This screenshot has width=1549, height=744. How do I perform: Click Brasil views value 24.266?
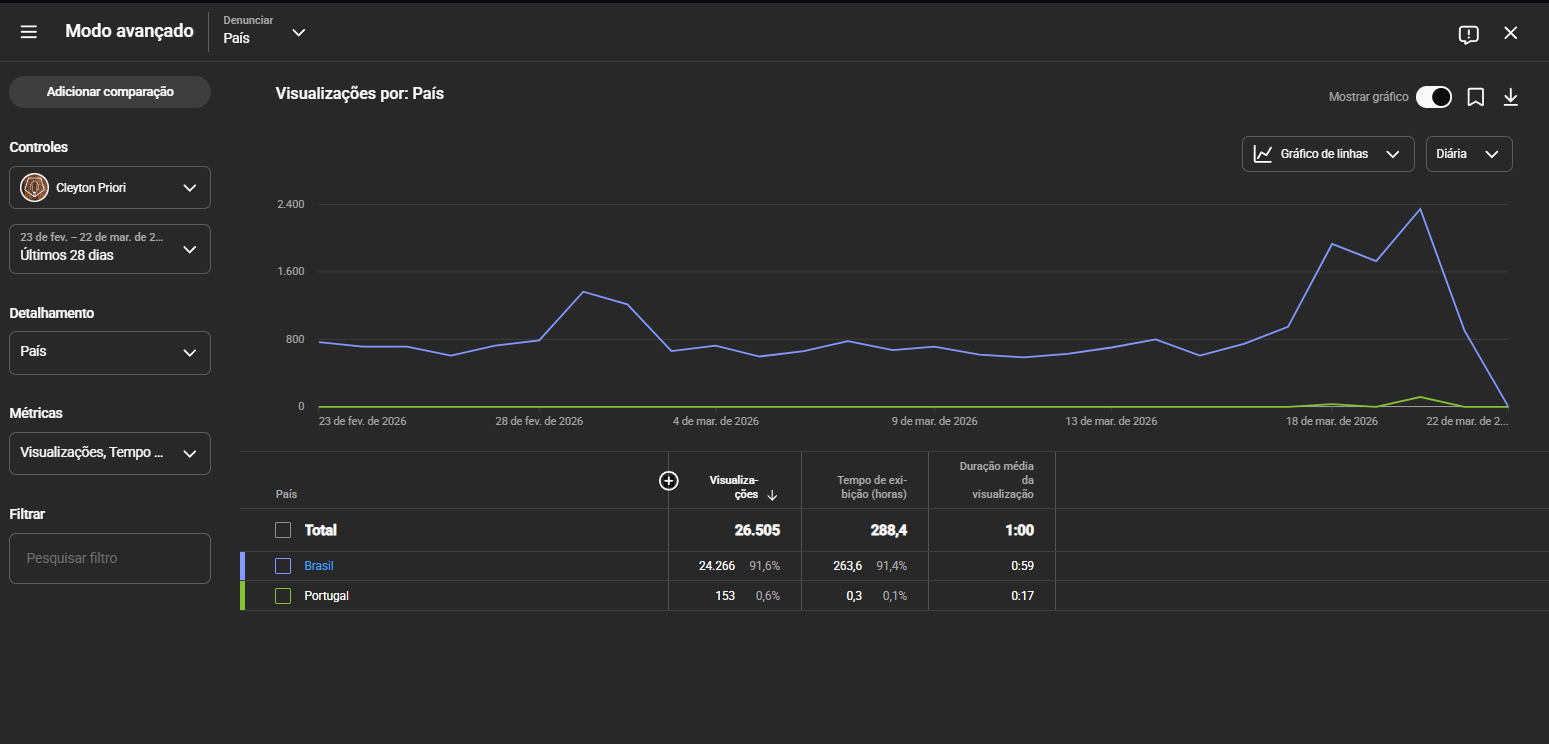pos(717,566)
